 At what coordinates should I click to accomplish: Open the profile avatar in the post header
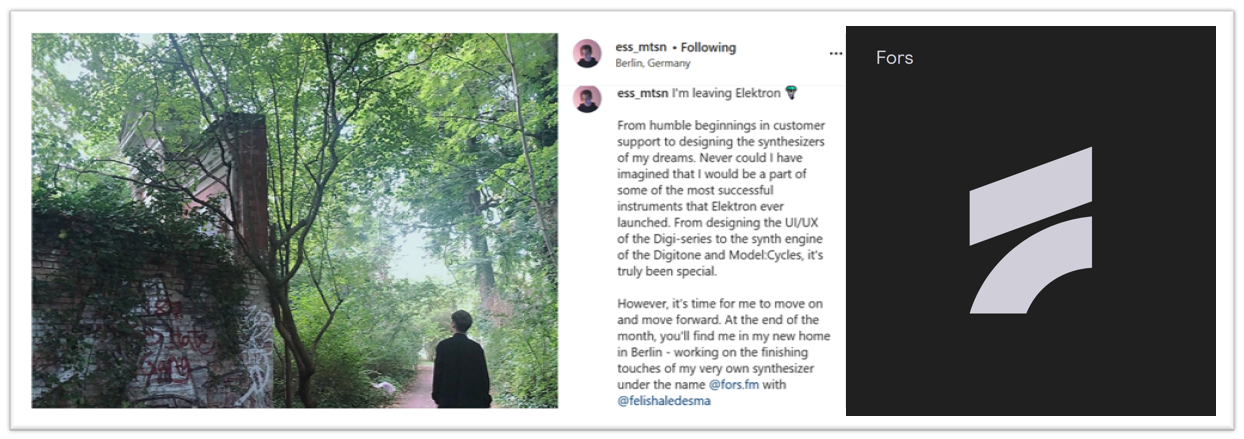click(x=587, y=54)
